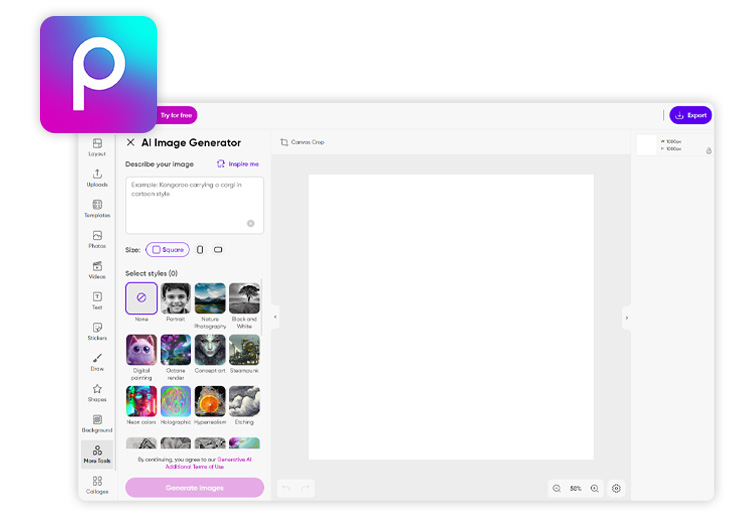The width and height of the screenshot is (750, 514).
Task: Toggle the aspect ratio lock icon
Action: pos(708,151)
